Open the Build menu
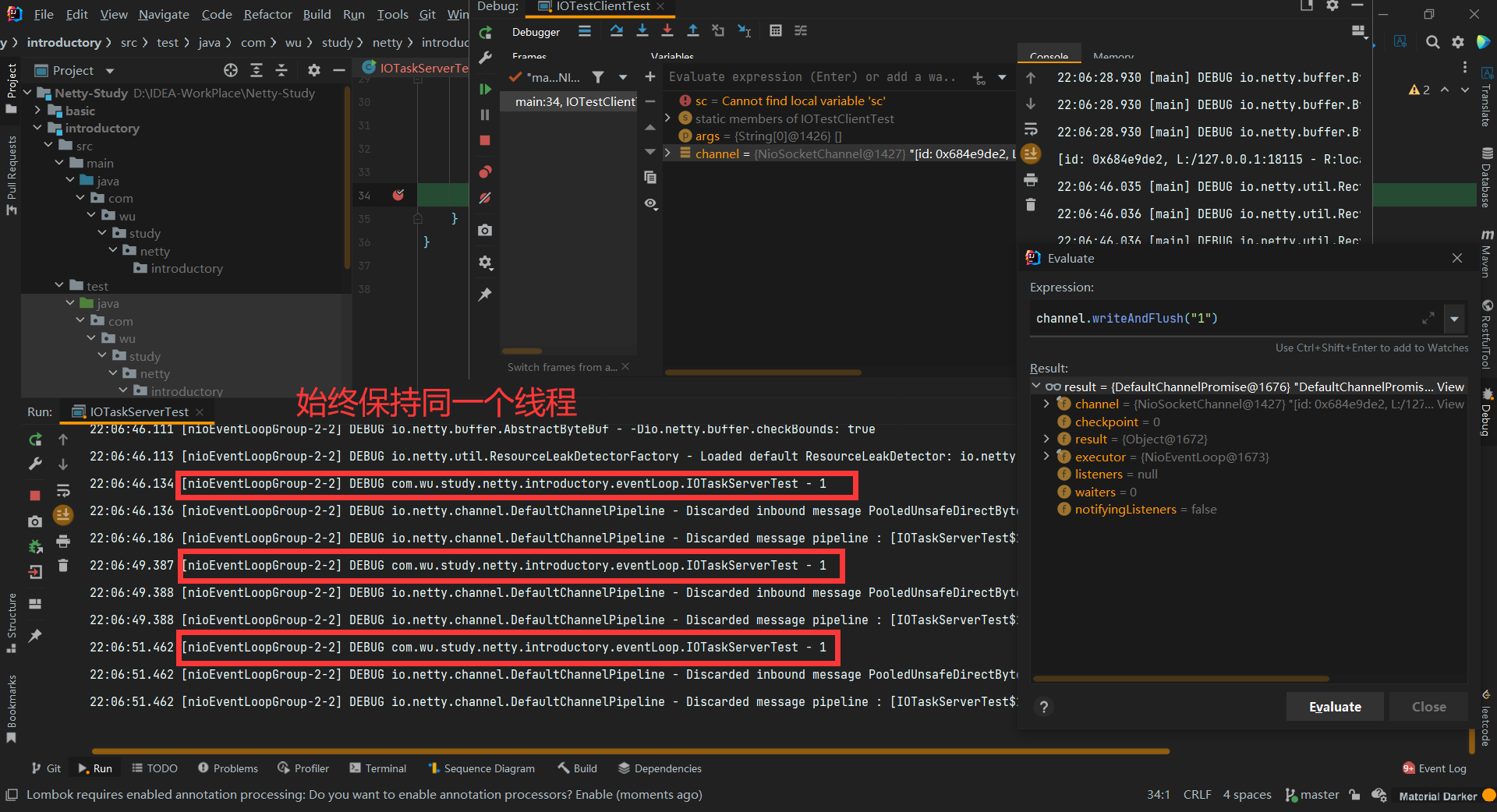Viewport: 1497px width, 812px height. [317, 15]
